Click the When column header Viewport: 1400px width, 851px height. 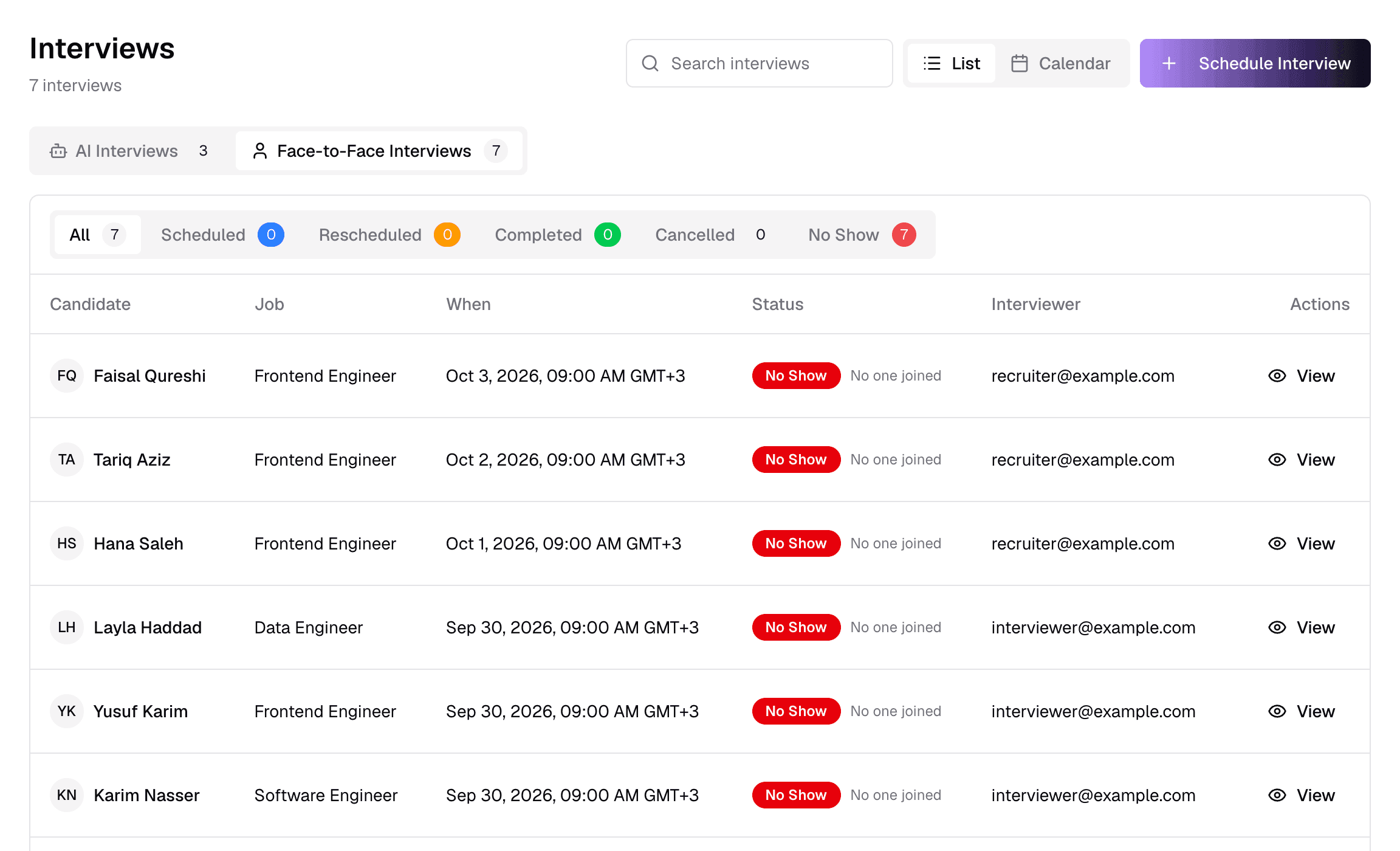tap(468, 304)
